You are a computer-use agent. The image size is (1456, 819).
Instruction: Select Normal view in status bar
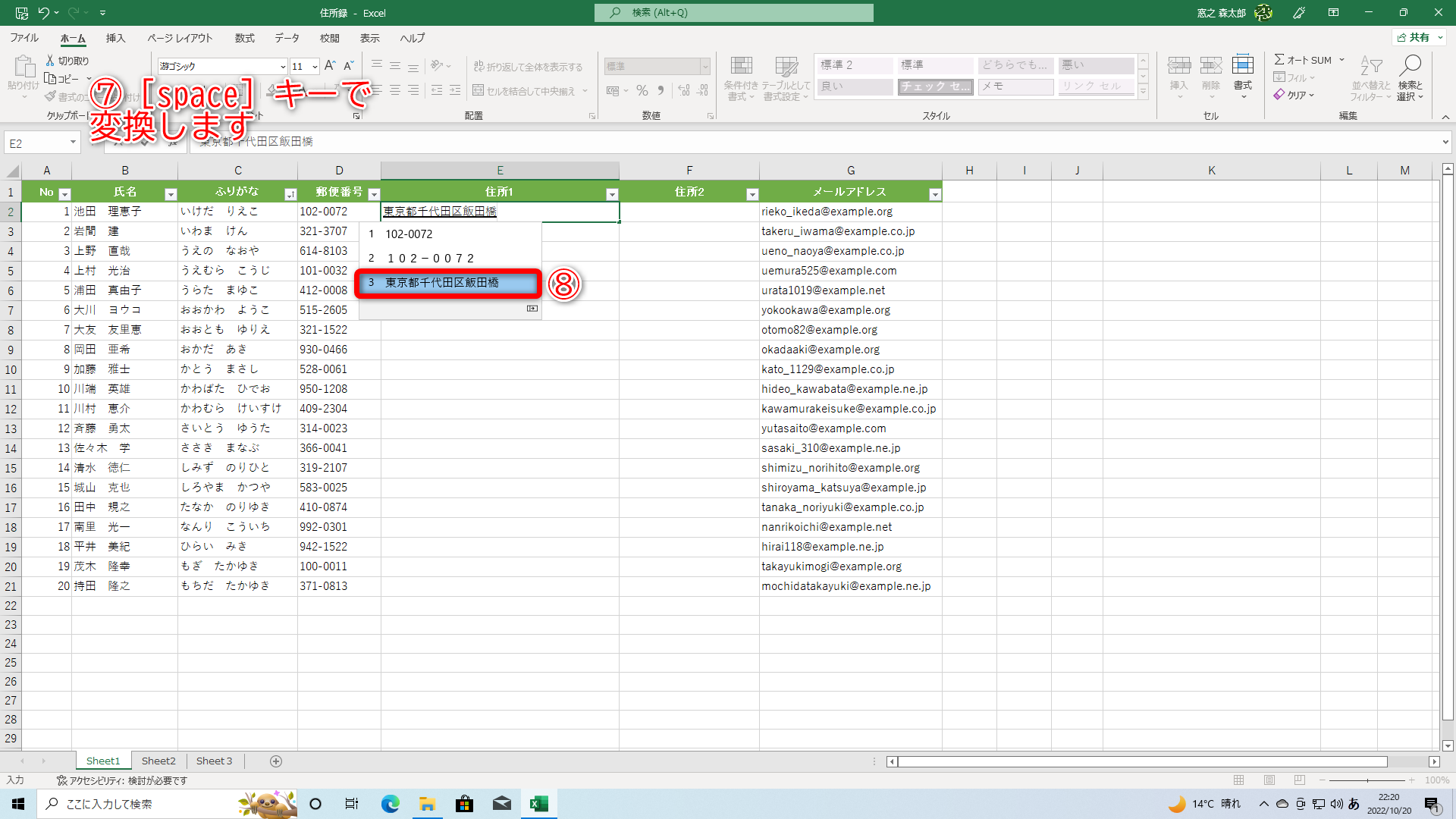pyautogui.click(x=1238, y=780)
